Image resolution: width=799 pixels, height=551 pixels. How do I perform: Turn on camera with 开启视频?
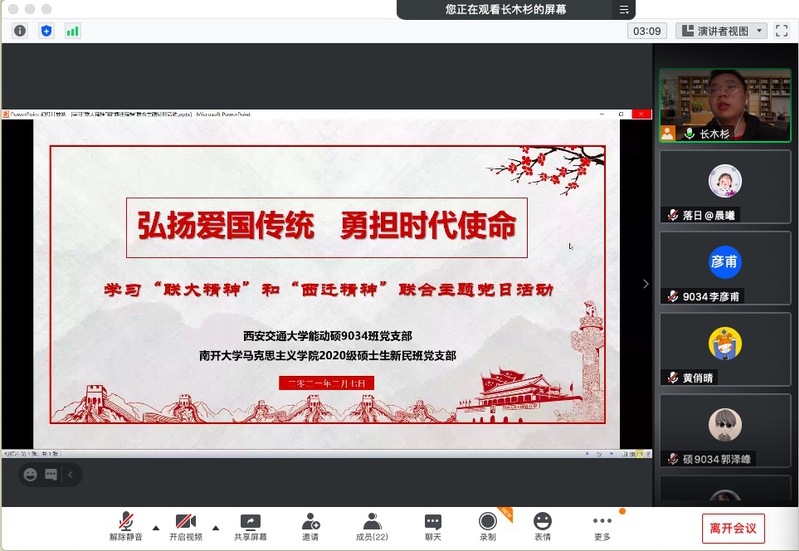186,527
